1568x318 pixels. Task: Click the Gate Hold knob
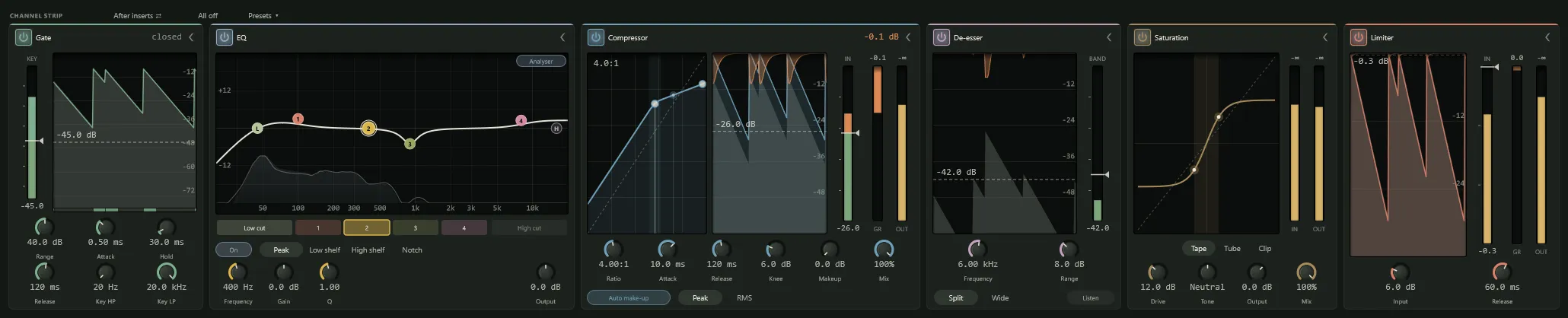(166, 227)
